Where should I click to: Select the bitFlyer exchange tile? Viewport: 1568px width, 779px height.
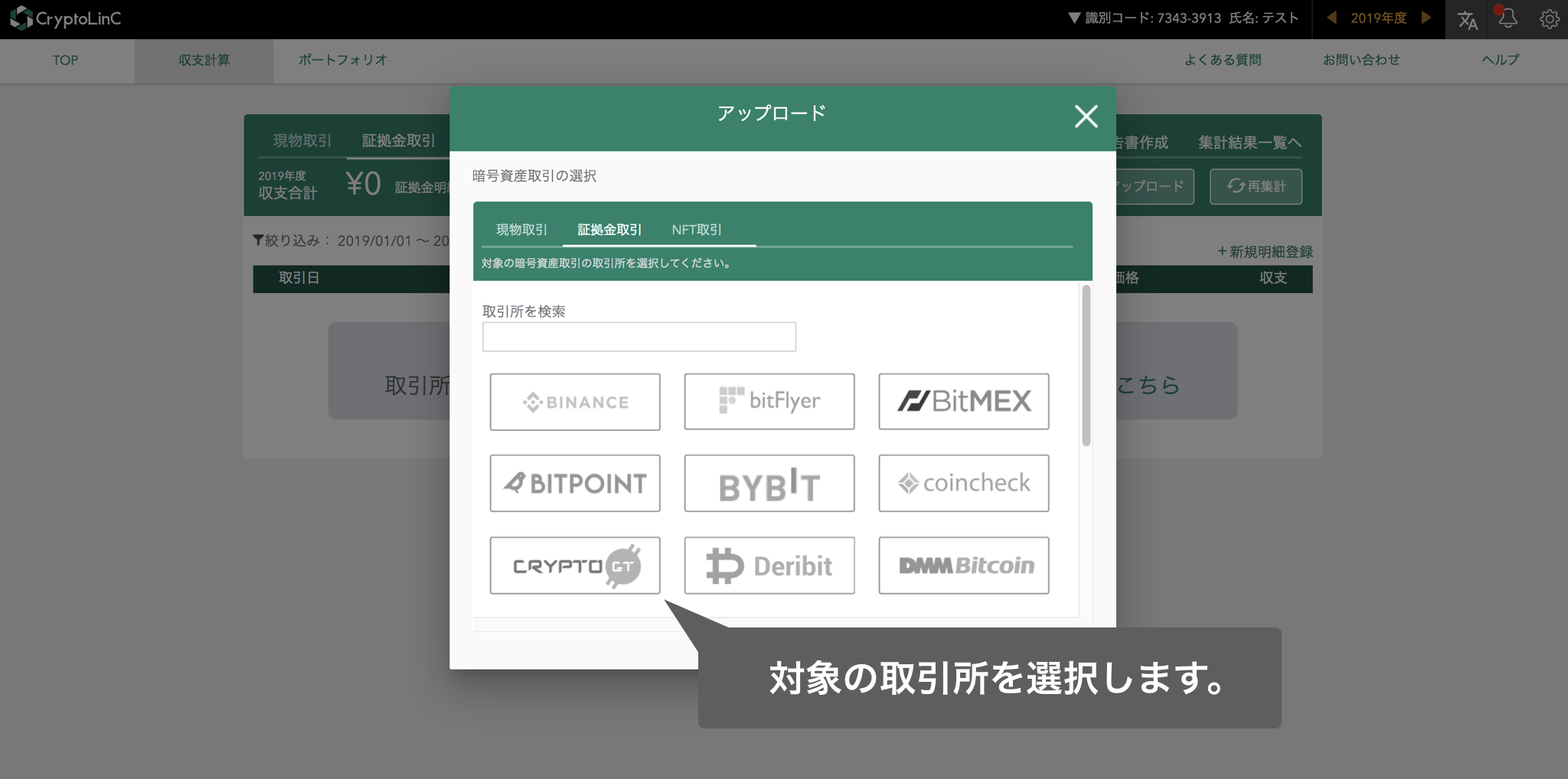coord(769,402)
